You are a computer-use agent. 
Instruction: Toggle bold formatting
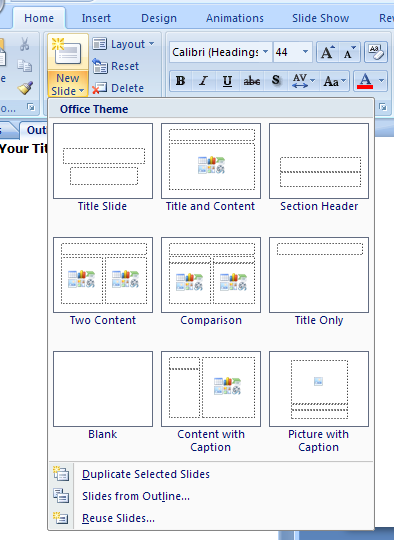[x=180, y=81]
